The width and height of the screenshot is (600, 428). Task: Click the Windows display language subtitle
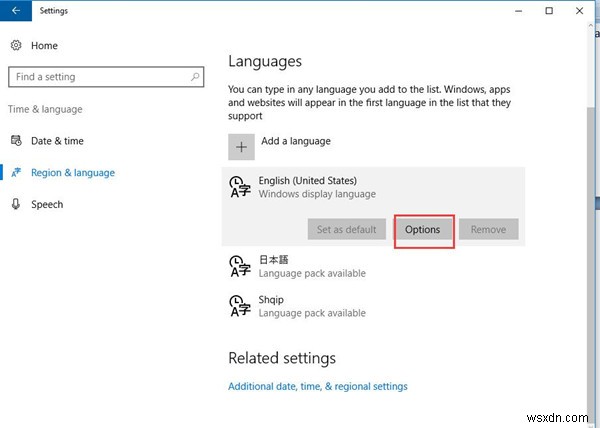[317, 194]
